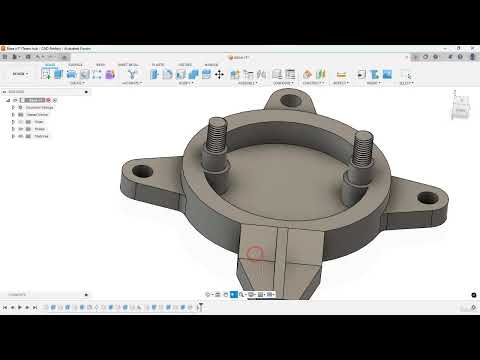This screenshot has width=480, height=360.
Task: Expand the Named Views node
Action: point(13,115)
